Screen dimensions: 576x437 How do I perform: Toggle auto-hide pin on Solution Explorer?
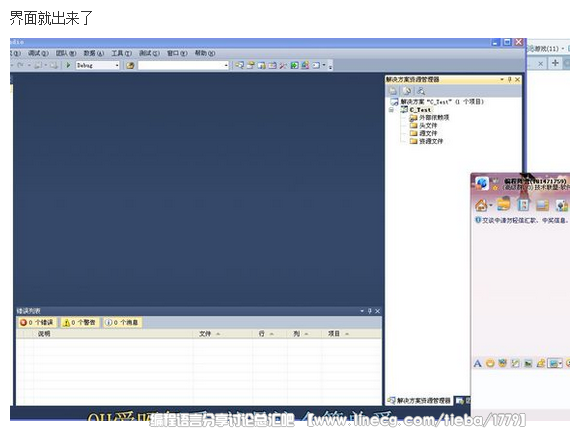tap(510, 79)
